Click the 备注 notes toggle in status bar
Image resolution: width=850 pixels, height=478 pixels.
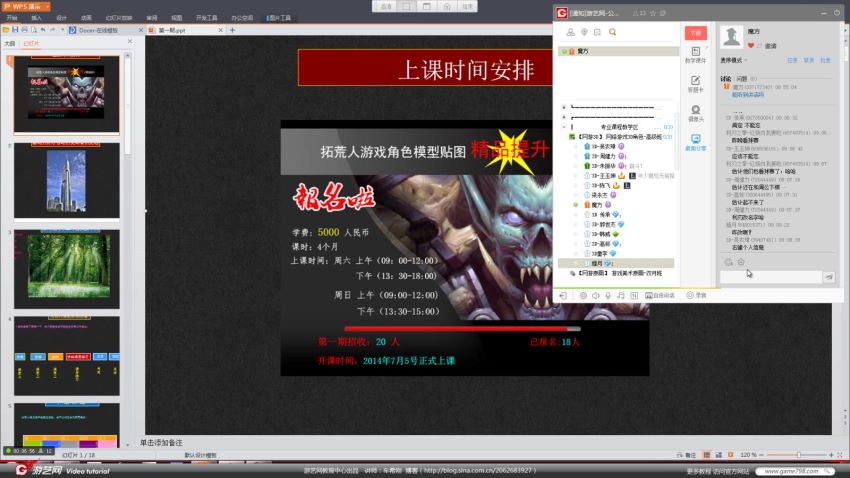click(687, 455)
